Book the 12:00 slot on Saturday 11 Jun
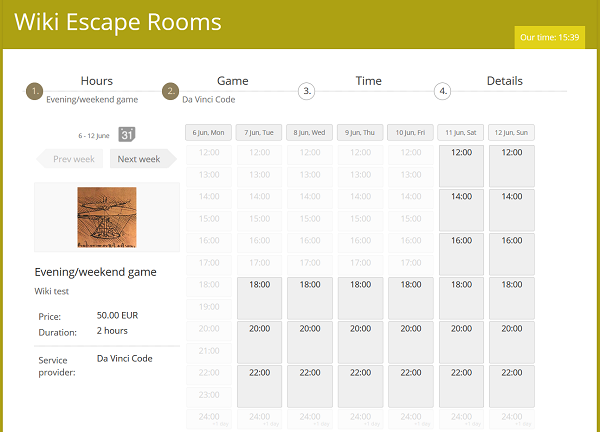Image resolution: width=600 pixels, height=432 pixels. point(461,166)
